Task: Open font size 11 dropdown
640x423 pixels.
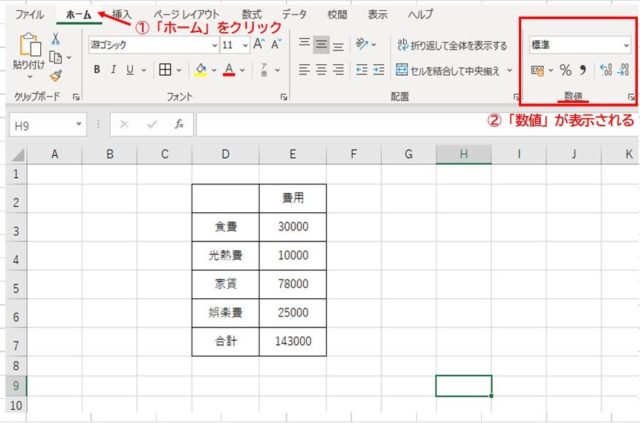Action: 245,45
